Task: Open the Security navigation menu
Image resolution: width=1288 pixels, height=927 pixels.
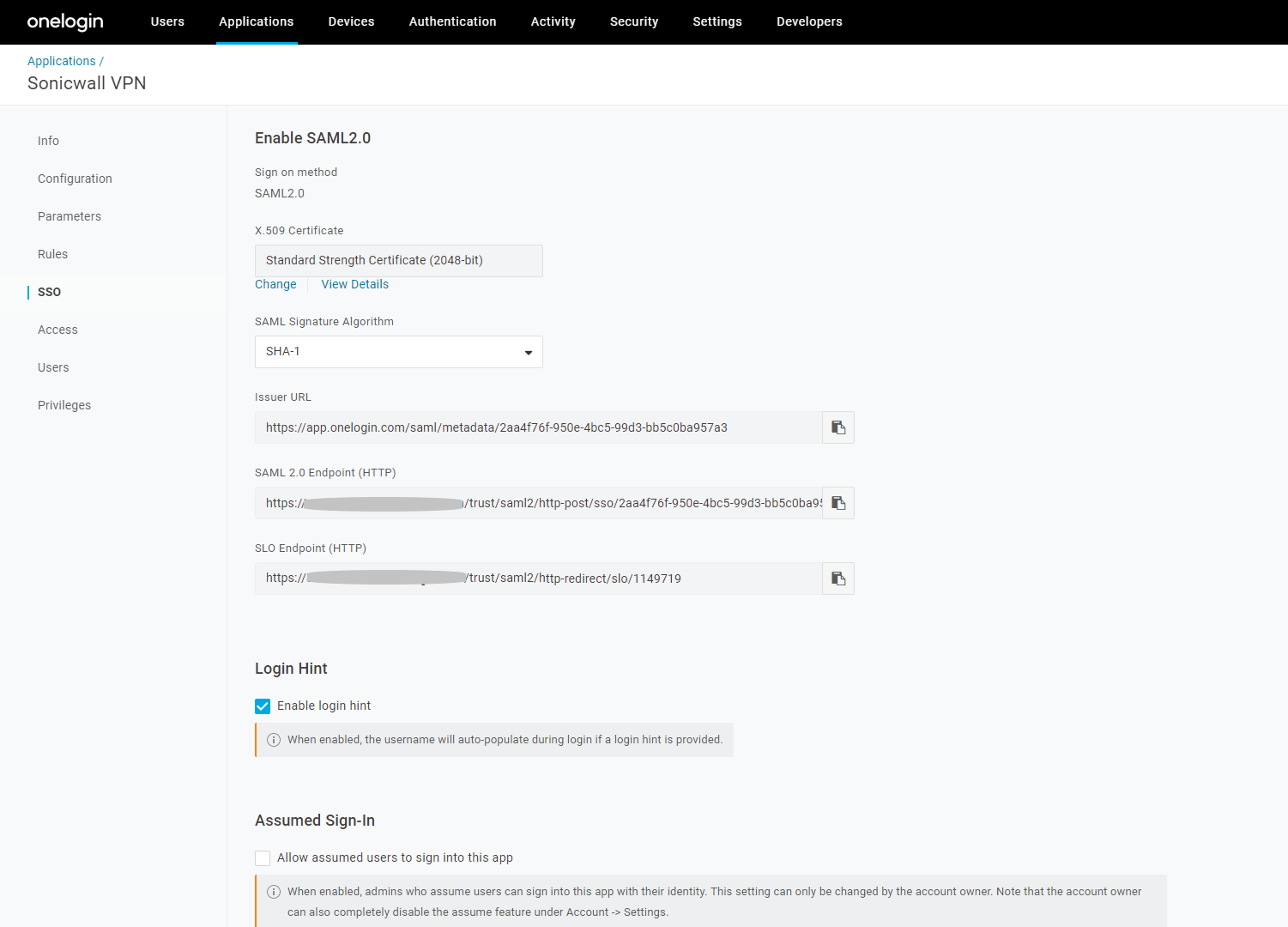Action: point(633,21)
